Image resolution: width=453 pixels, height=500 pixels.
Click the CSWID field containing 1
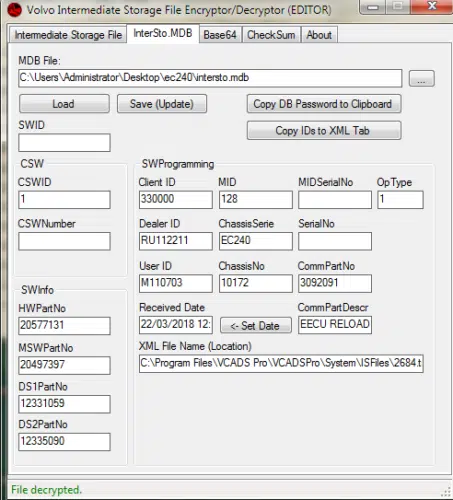coord(64,200)
